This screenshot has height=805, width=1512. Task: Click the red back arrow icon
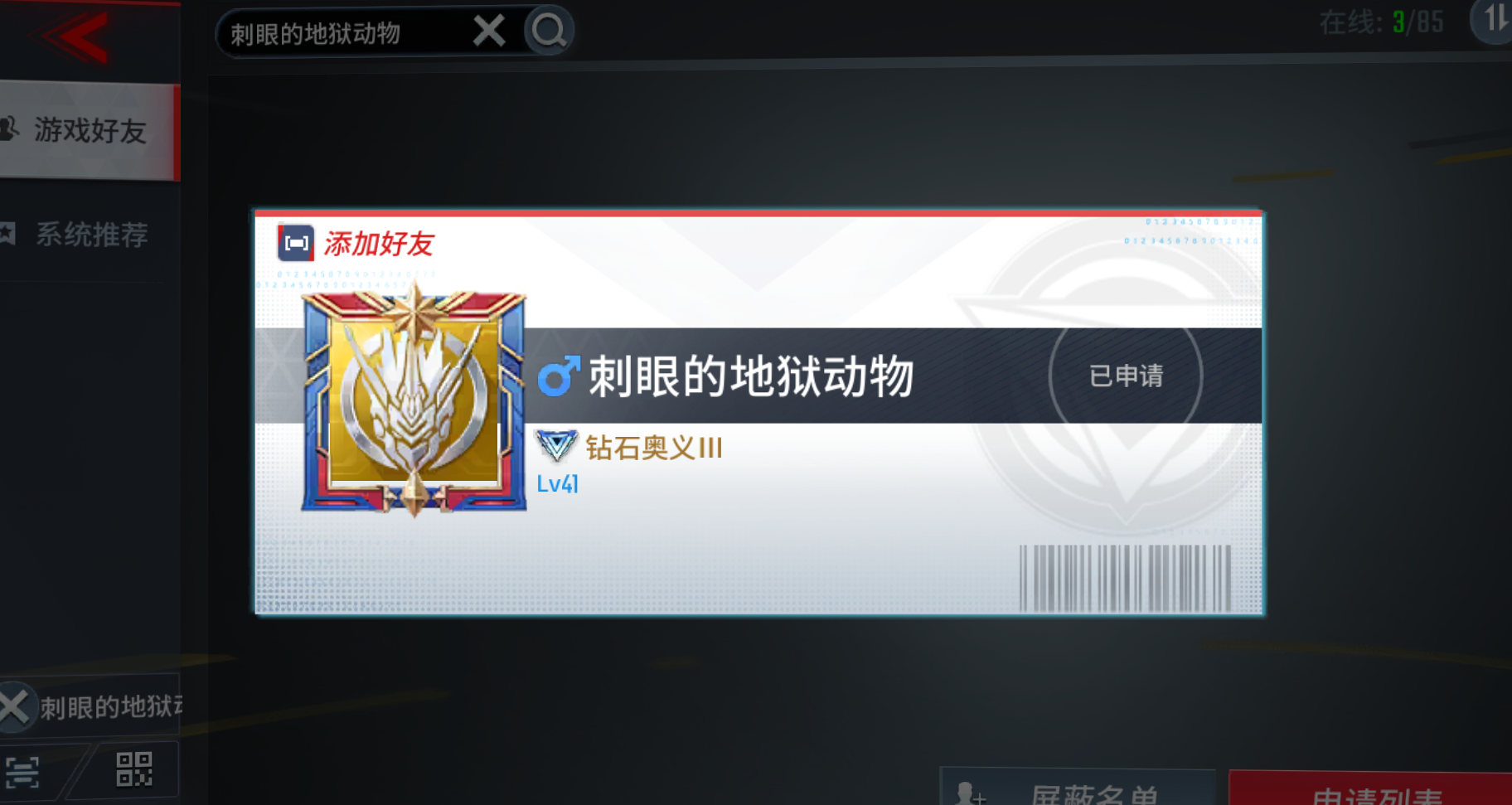tap(75, 37)
